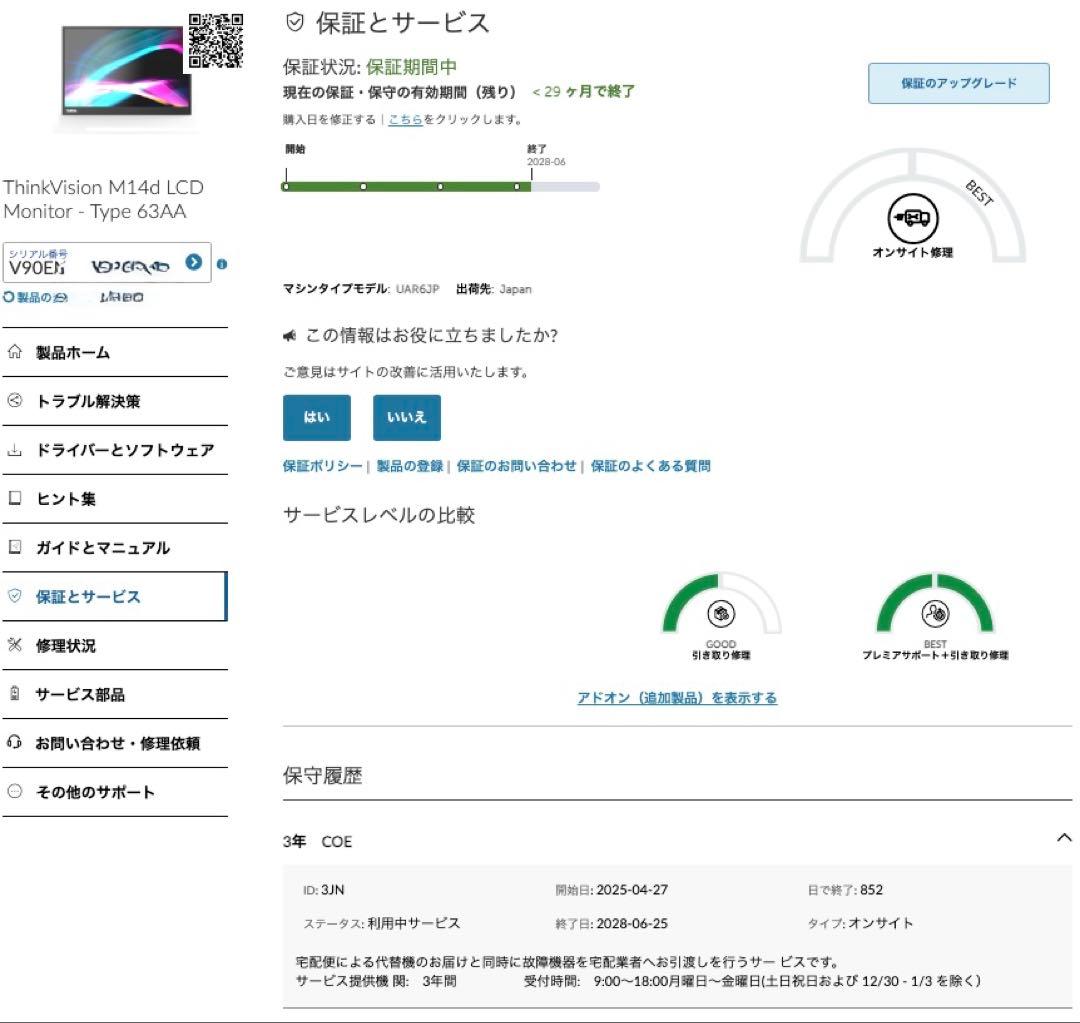1080x1023 pixels.
Task: Click the wrench icon beside 修理状況
Action: [14, 645]
